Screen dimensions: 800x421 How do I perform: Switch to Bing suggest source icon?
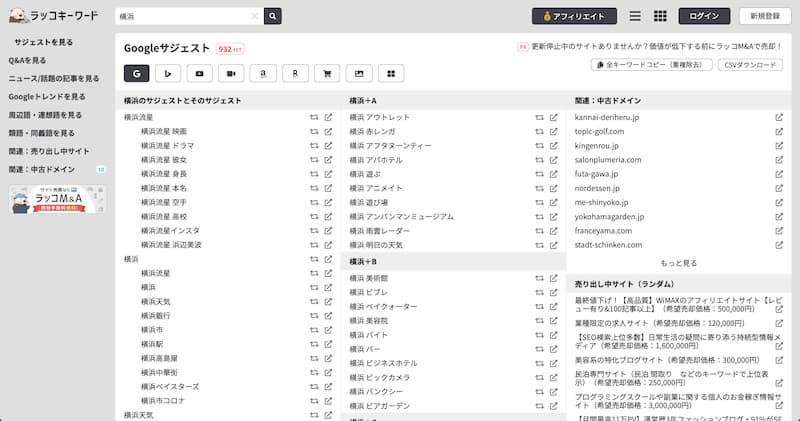(168, 73)
